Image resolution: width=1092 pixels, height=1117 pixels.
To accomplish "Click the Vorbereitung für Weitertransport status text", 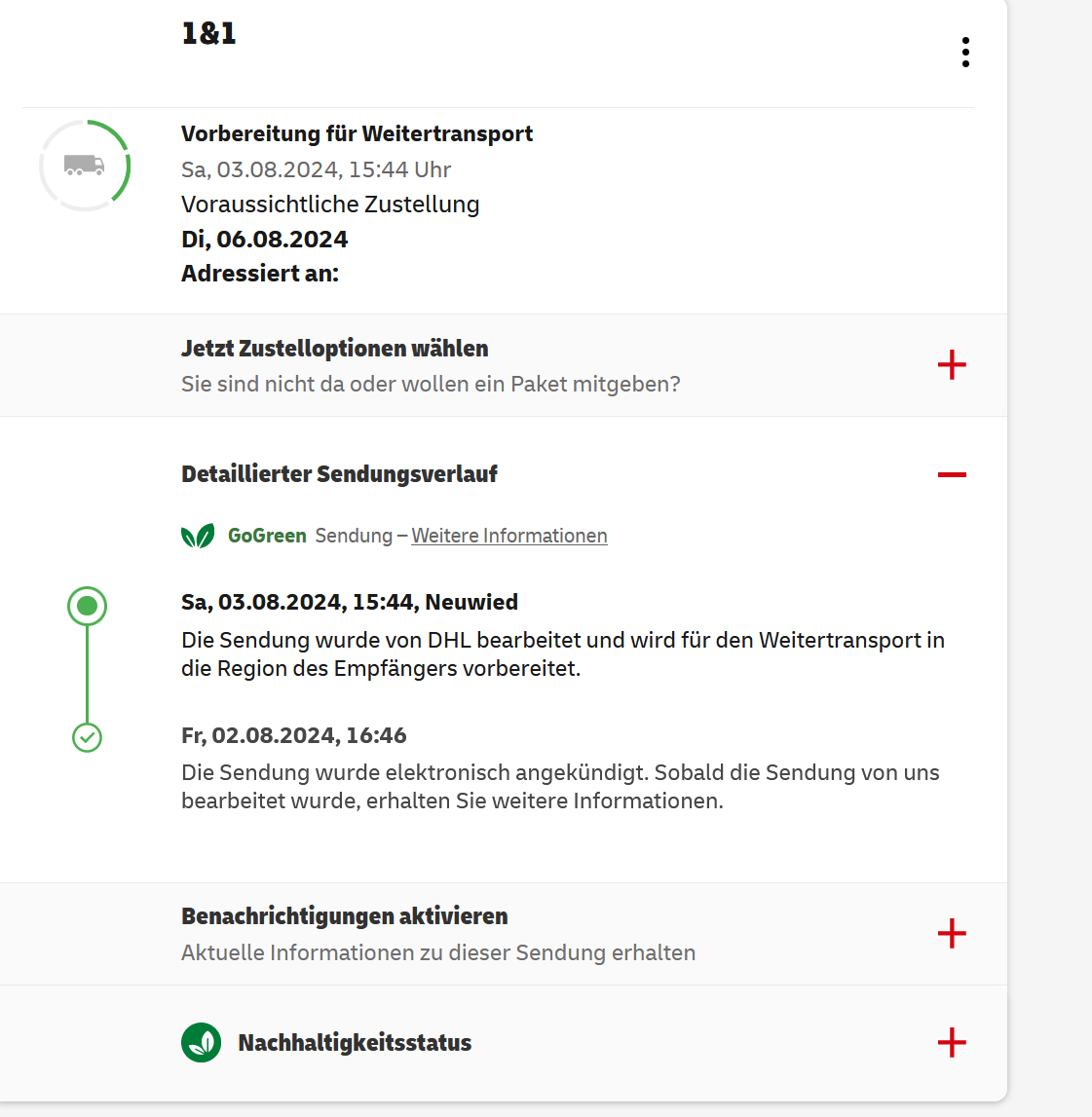I will tap(358, 134).
